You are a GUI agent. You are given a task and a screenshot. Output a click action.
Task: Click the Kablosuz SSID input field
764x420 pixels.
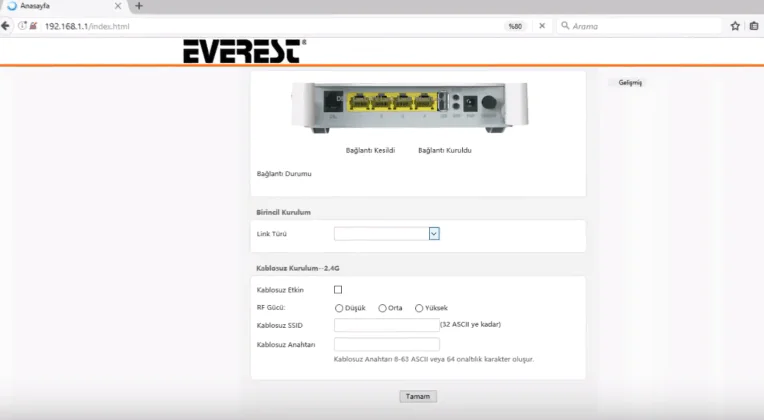pyautogui.click(x=387, y=325)
